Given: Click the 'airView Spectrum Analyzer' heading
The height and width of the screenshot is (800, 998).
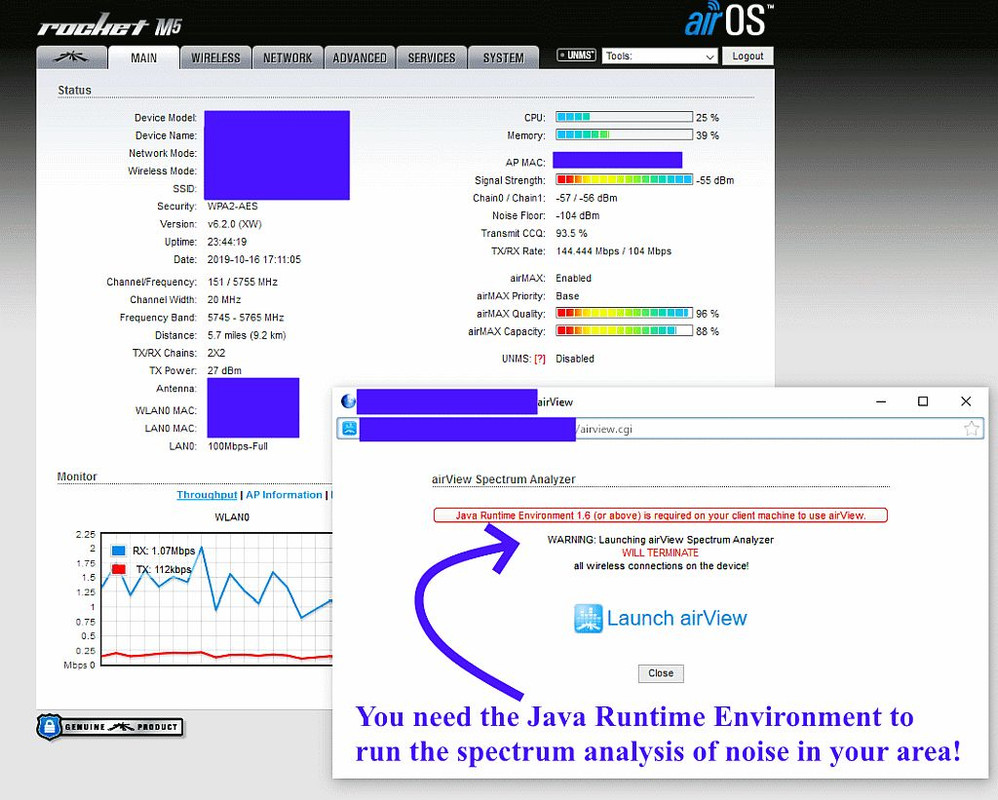Looking at the screenshot, I should (503, 479).
